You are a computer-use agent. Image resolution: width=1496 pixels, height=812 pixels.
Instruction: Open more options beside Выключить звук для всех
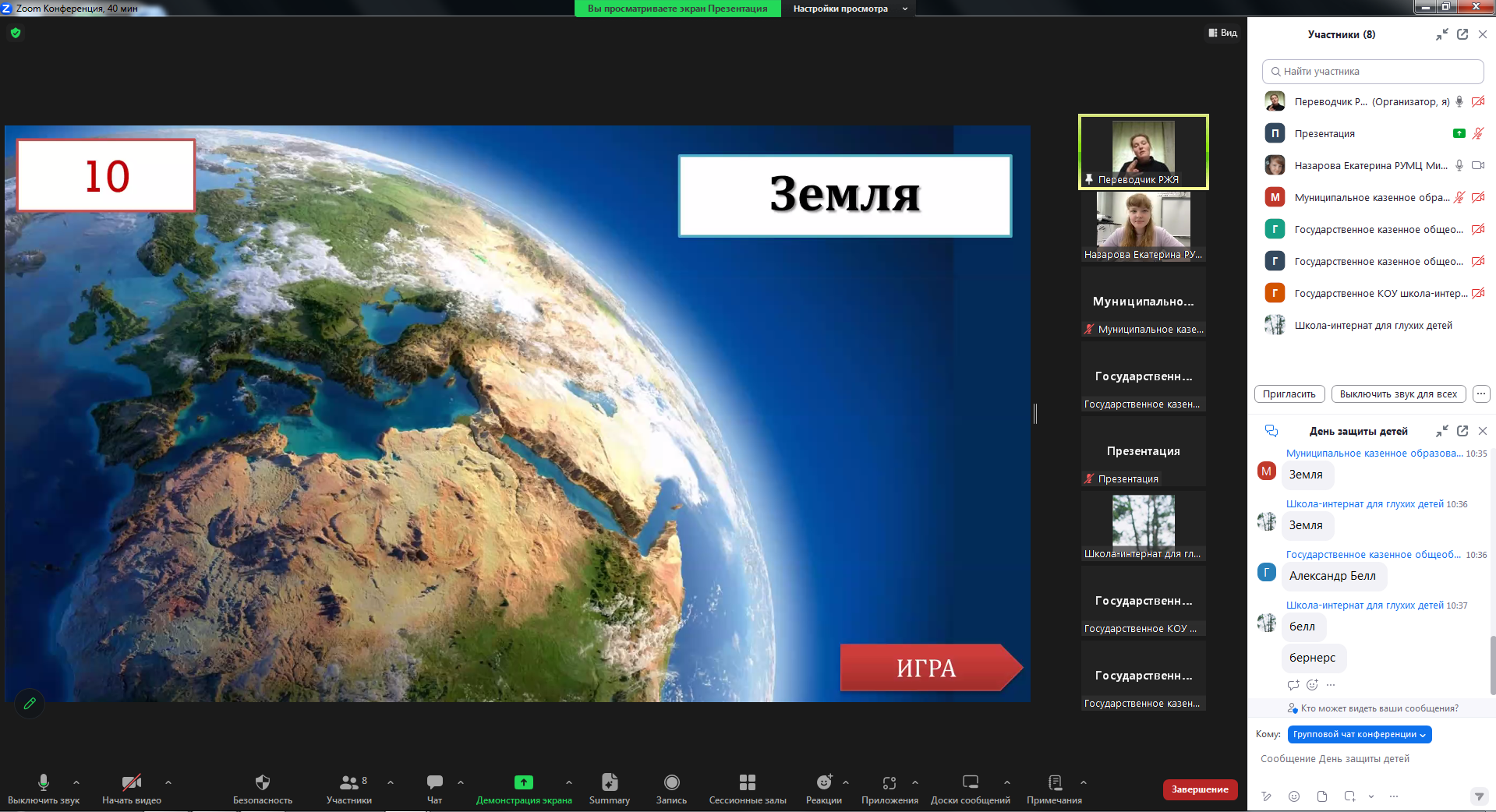[x=1480, y=394]
